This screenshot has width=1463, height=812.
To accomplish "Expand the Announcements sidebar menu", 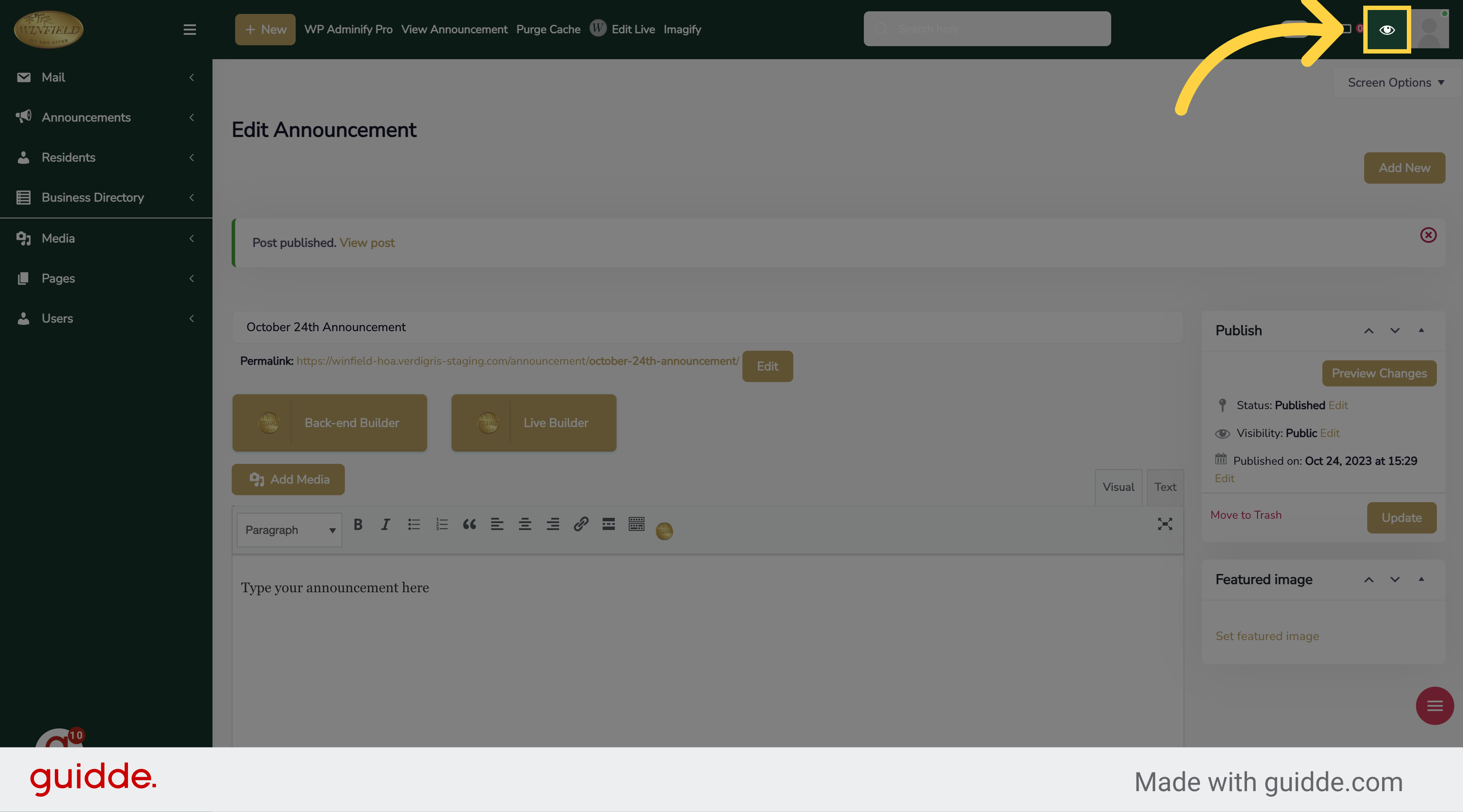I will [86, 117].
